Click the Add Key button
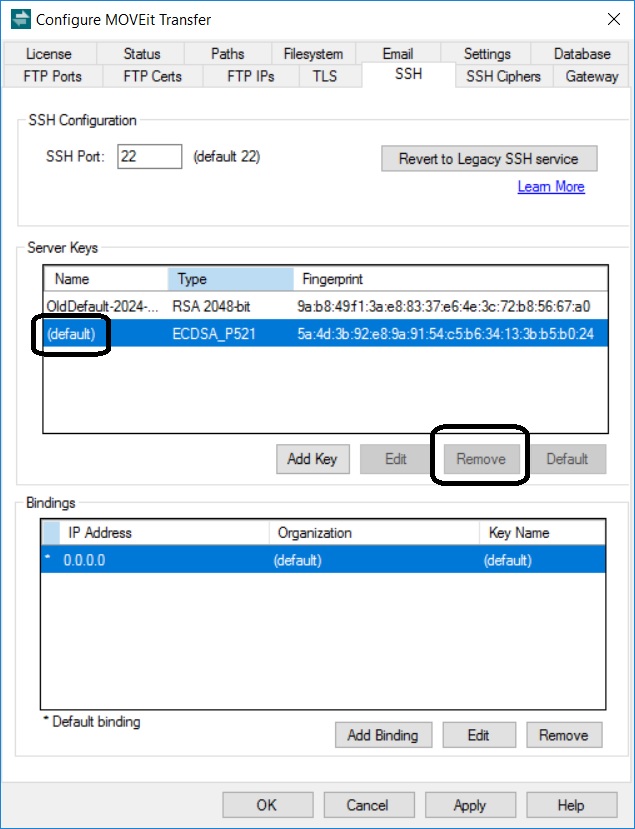Screen dimensions: 635x829 (x=312, y=459)
